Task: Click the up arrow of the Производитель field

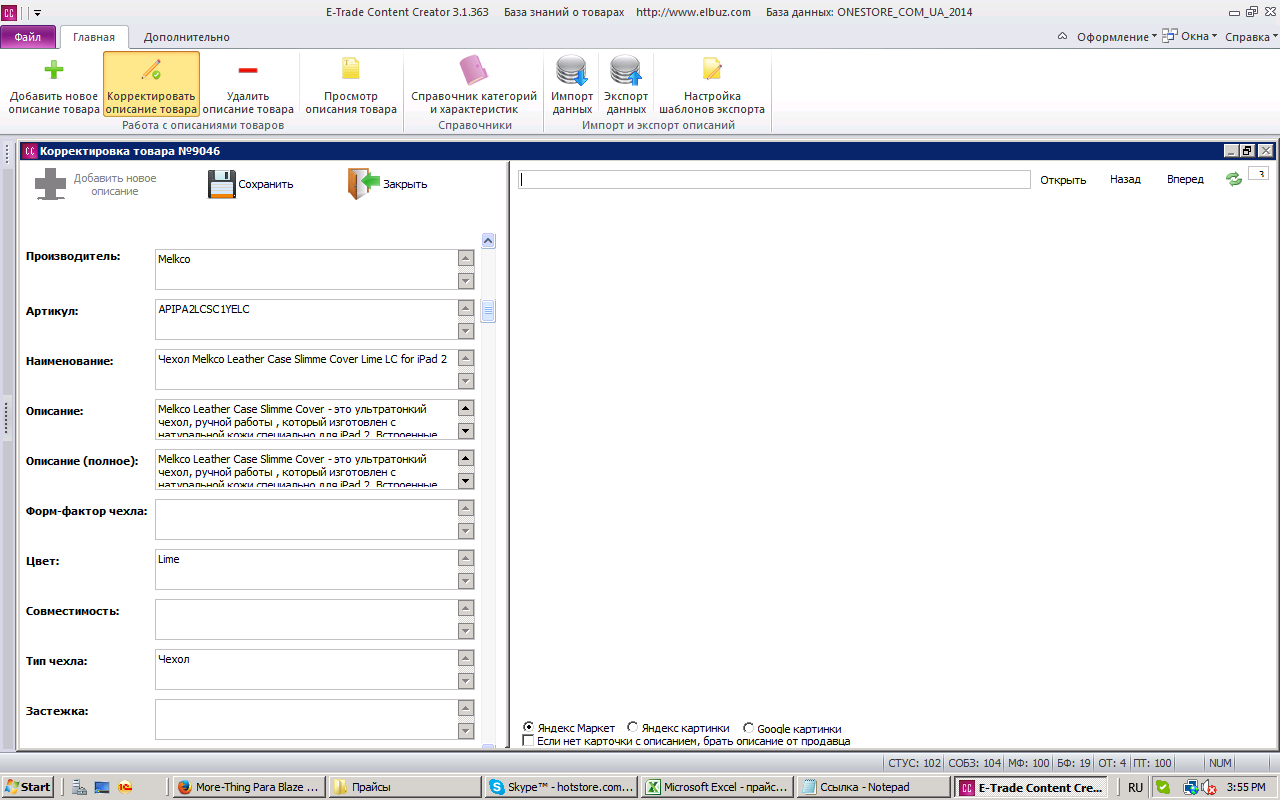Action: pos(466,258)
